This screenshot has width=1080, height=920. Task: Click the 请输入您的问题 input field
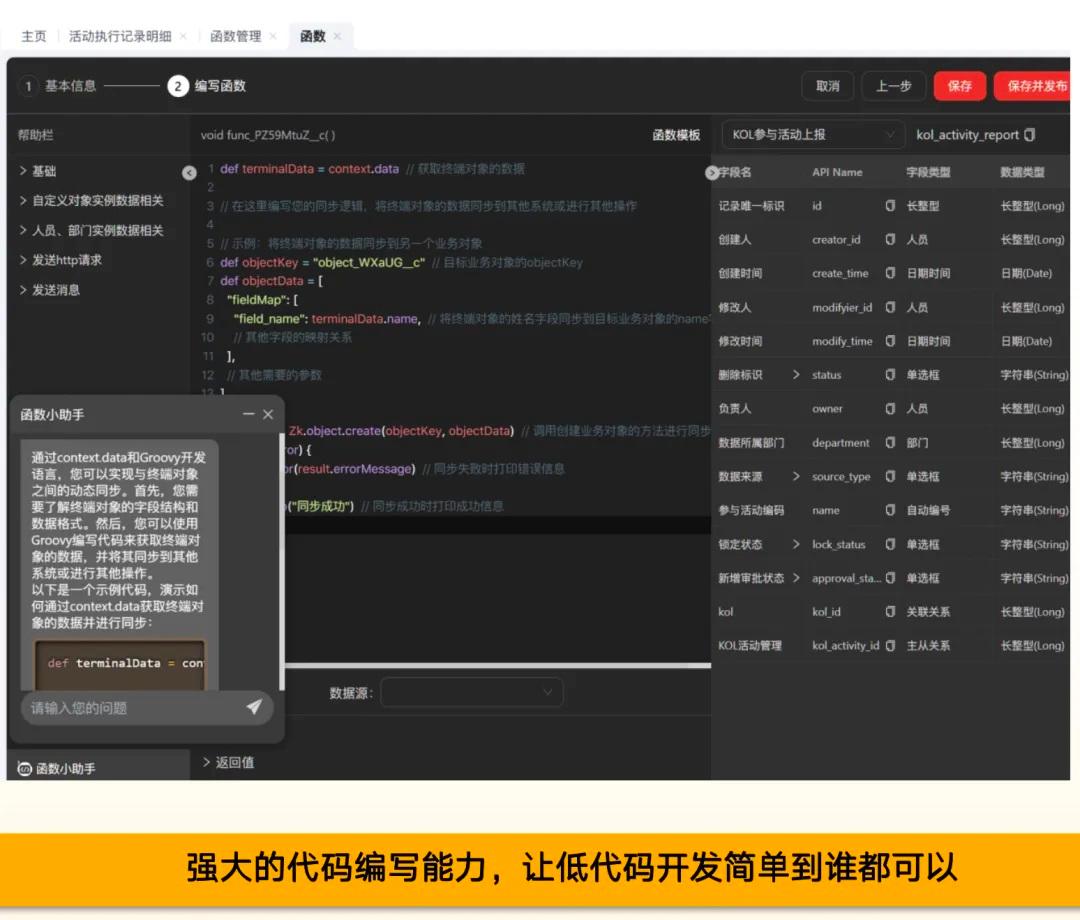130,708
